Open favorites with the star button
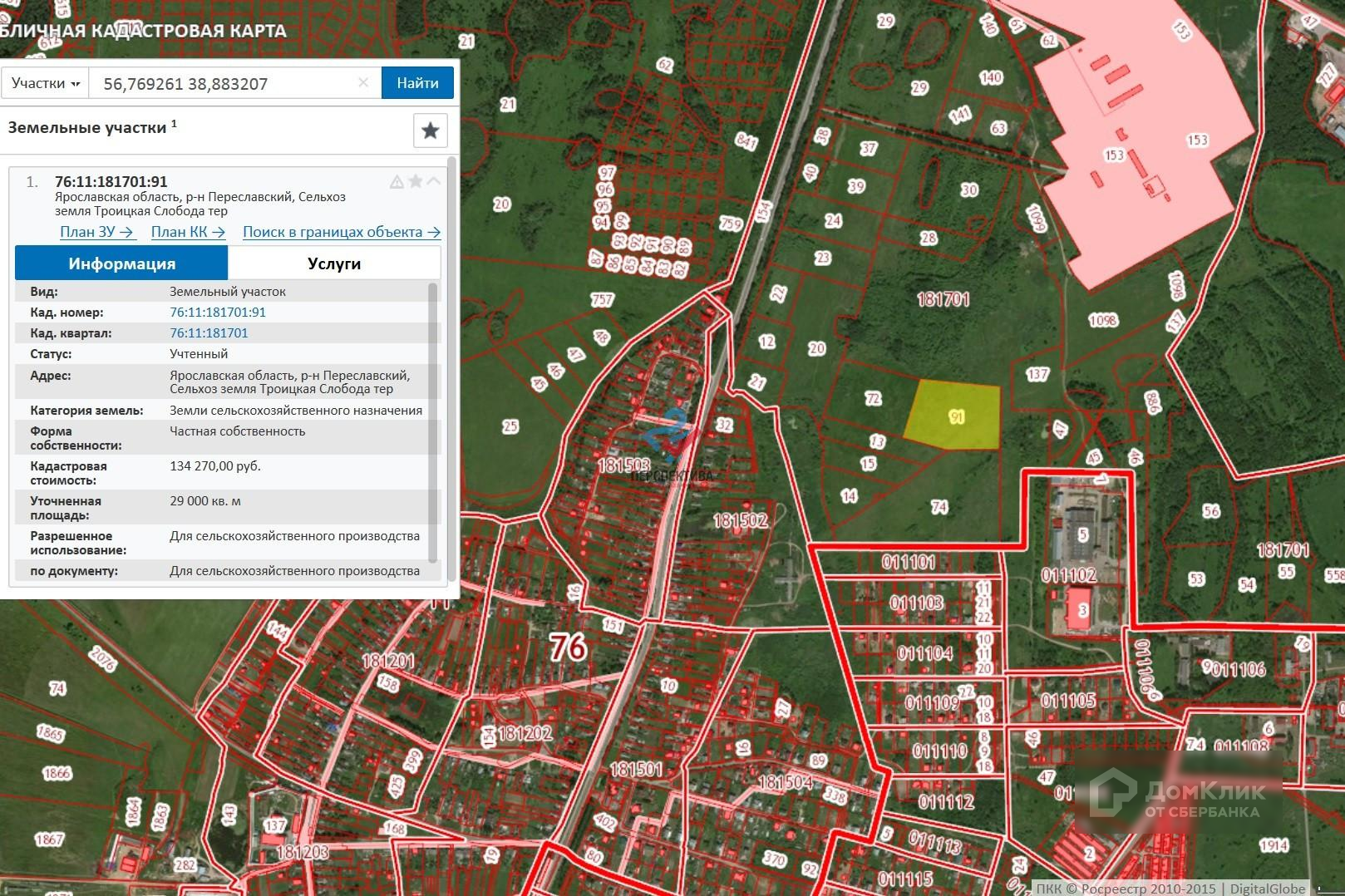This screenshot has width=1345, height=896. [x=430, y=130]
